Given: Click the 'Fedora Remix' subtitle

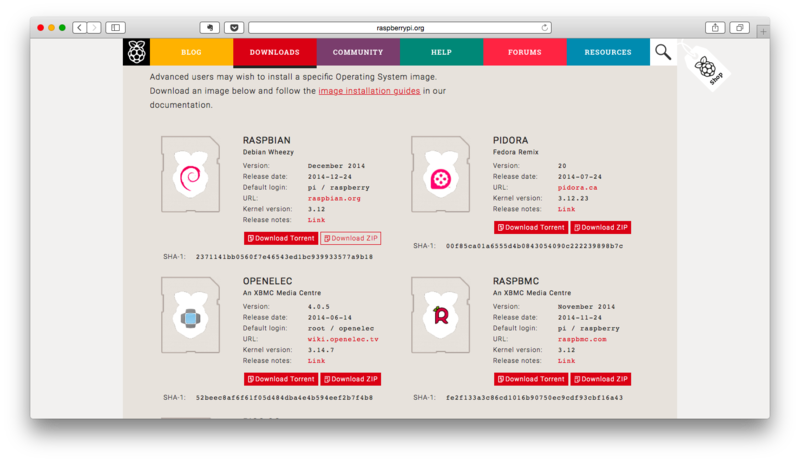Looking at the screenshot, I should point(515,152).
